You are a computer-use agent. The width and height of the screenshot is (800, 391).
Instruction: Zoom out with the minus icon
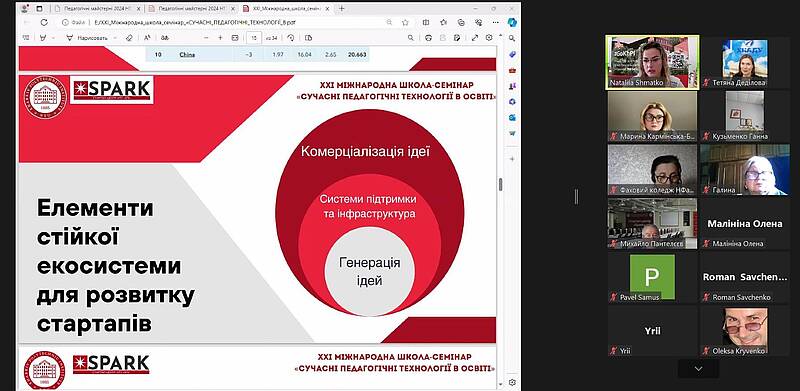pyautogui.click(x=206, y=38)
